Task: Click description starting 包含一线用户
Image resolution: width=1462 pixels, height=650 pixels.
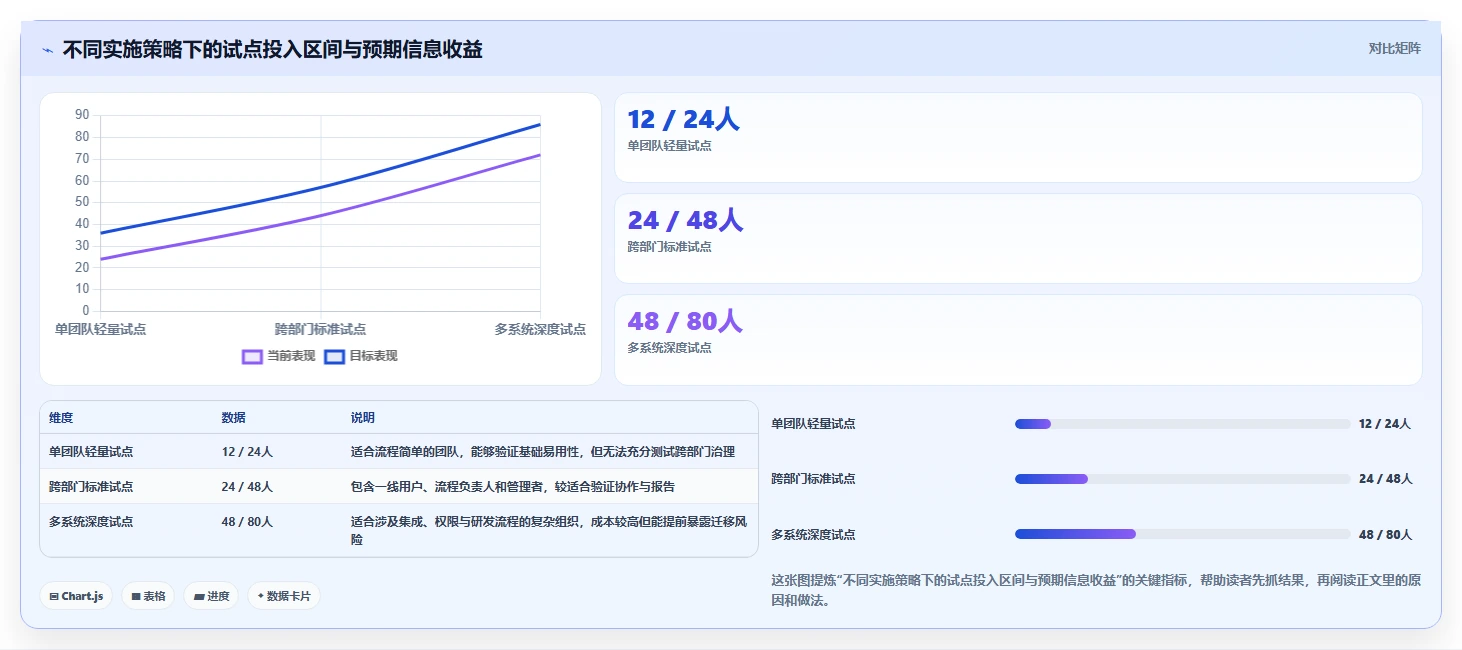Action: 513,487
